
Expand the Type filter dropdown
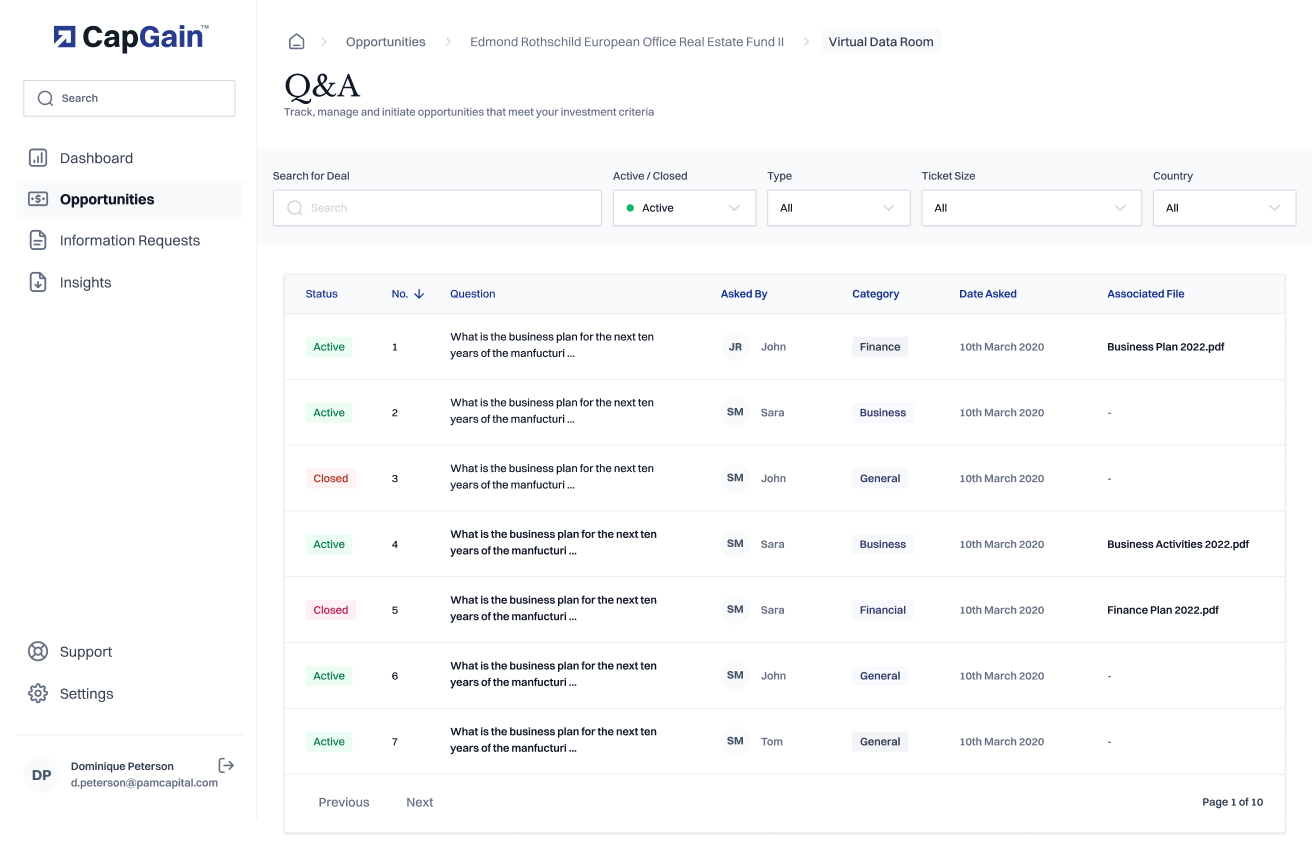[838, 208]
